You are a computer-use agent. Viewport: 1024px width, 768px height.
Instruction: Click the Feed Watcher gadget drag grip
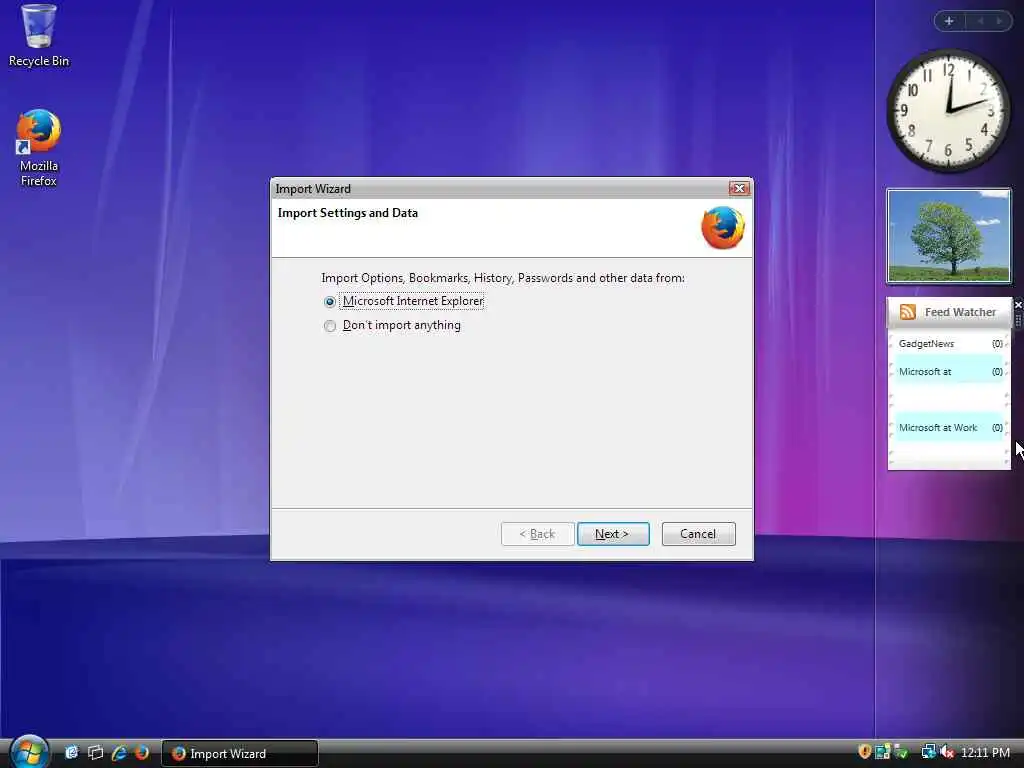point(1018,320)
